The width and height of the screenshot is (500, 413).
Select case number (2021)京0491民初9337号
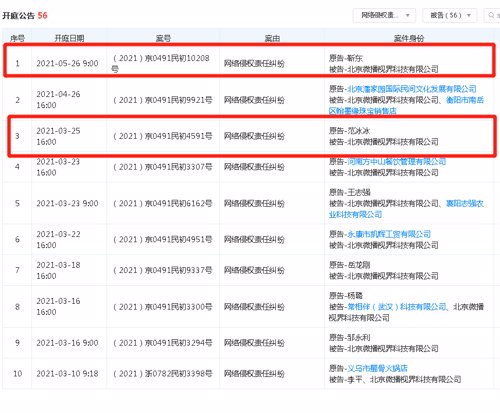[x=162, y=270]
